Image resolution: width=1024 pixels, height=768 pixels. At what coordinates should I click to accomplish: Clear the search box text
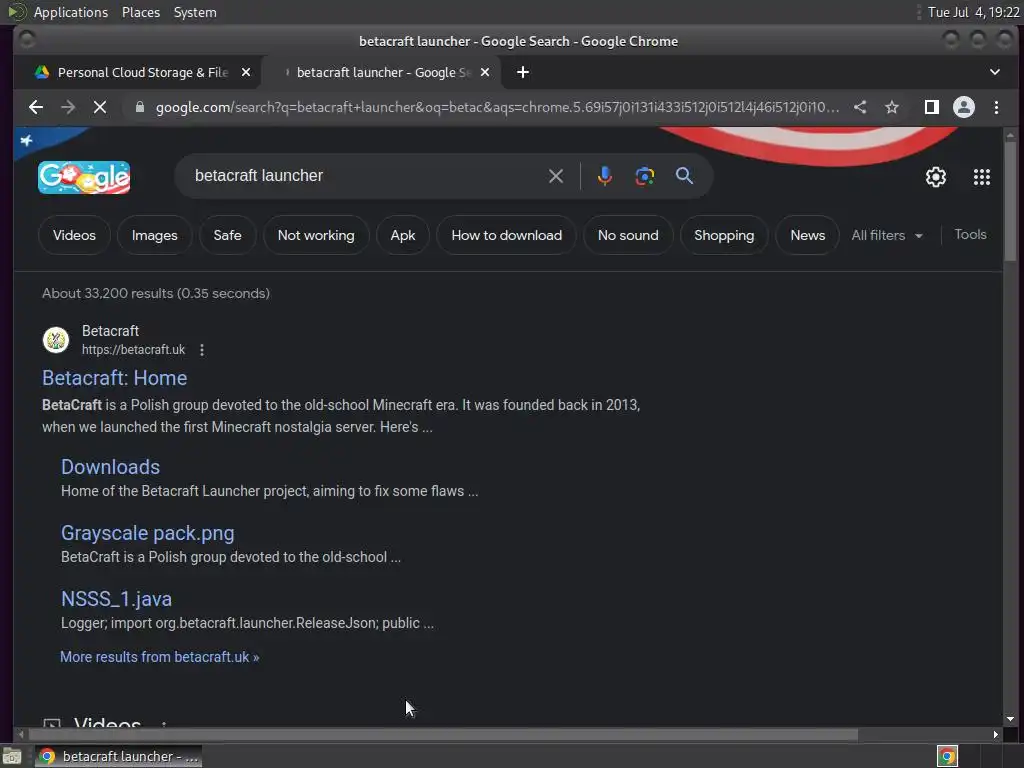click(x=556, y=176)
